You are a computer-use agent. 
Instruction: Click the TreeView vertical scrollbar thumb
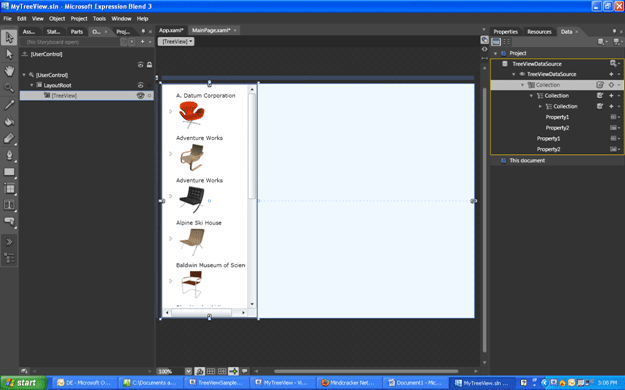tap(252, 146)
